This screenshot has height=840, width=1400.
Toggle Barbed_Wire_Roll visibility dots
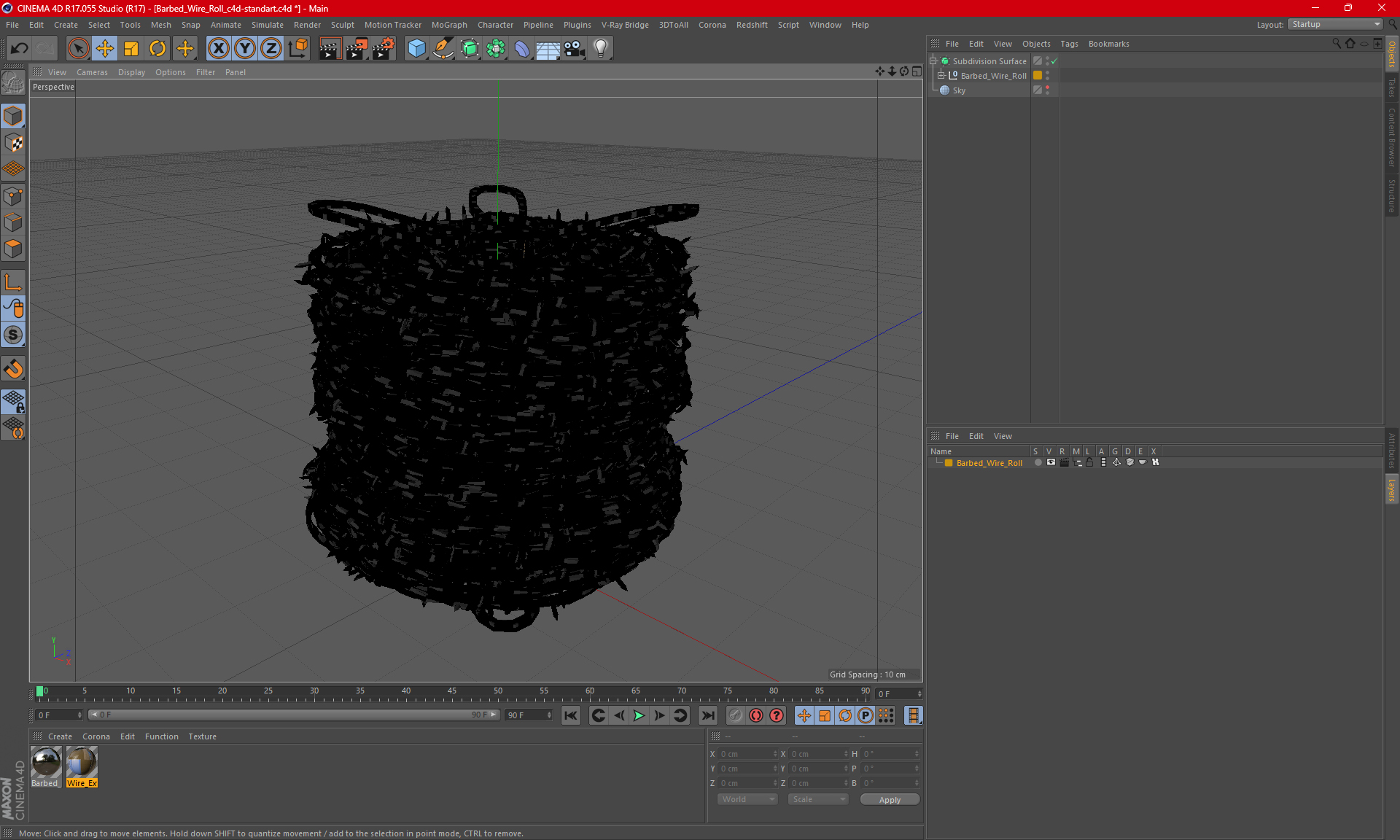coord(1048,75)
